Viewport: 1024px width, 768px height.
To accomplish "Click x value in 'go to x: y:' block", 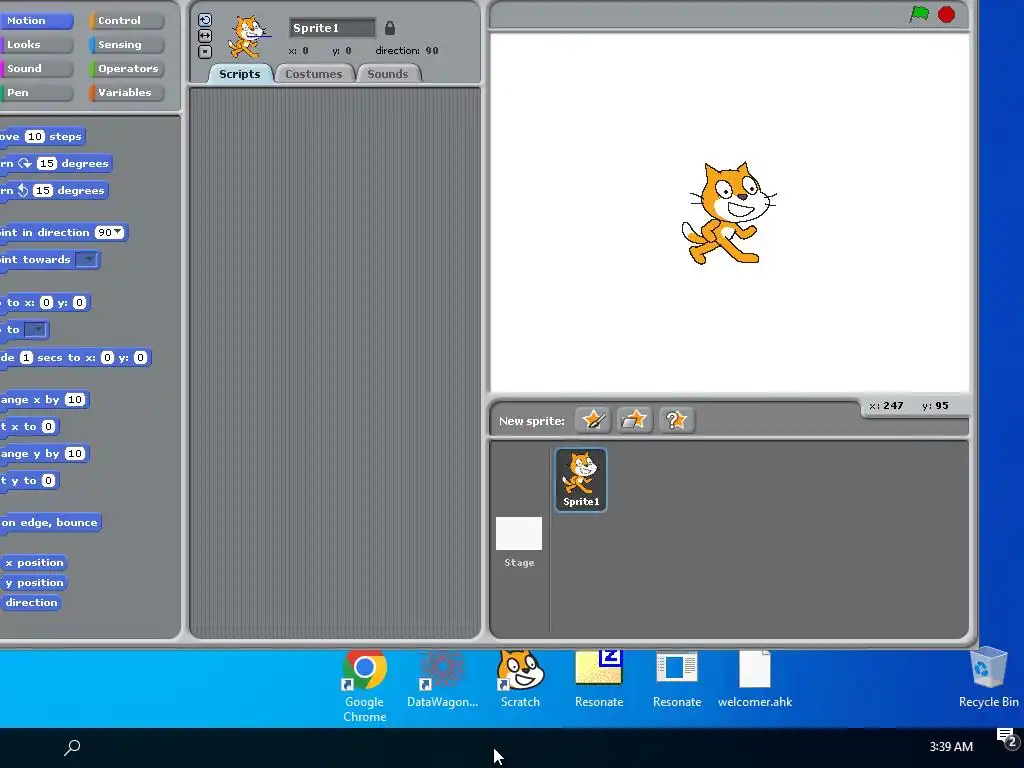I will (46, 302).
